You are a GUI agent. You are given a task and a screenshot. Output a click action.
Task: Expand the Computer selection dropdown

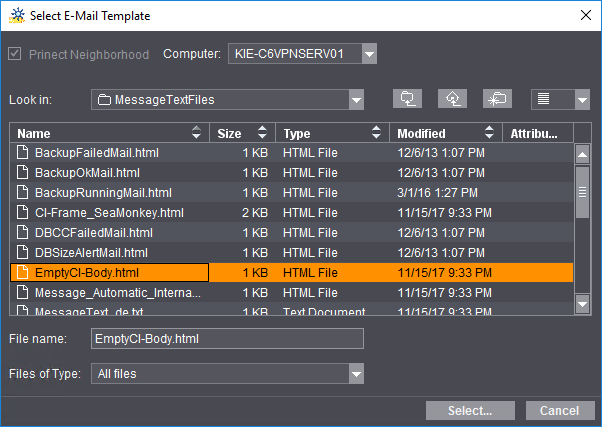(369, 54)
